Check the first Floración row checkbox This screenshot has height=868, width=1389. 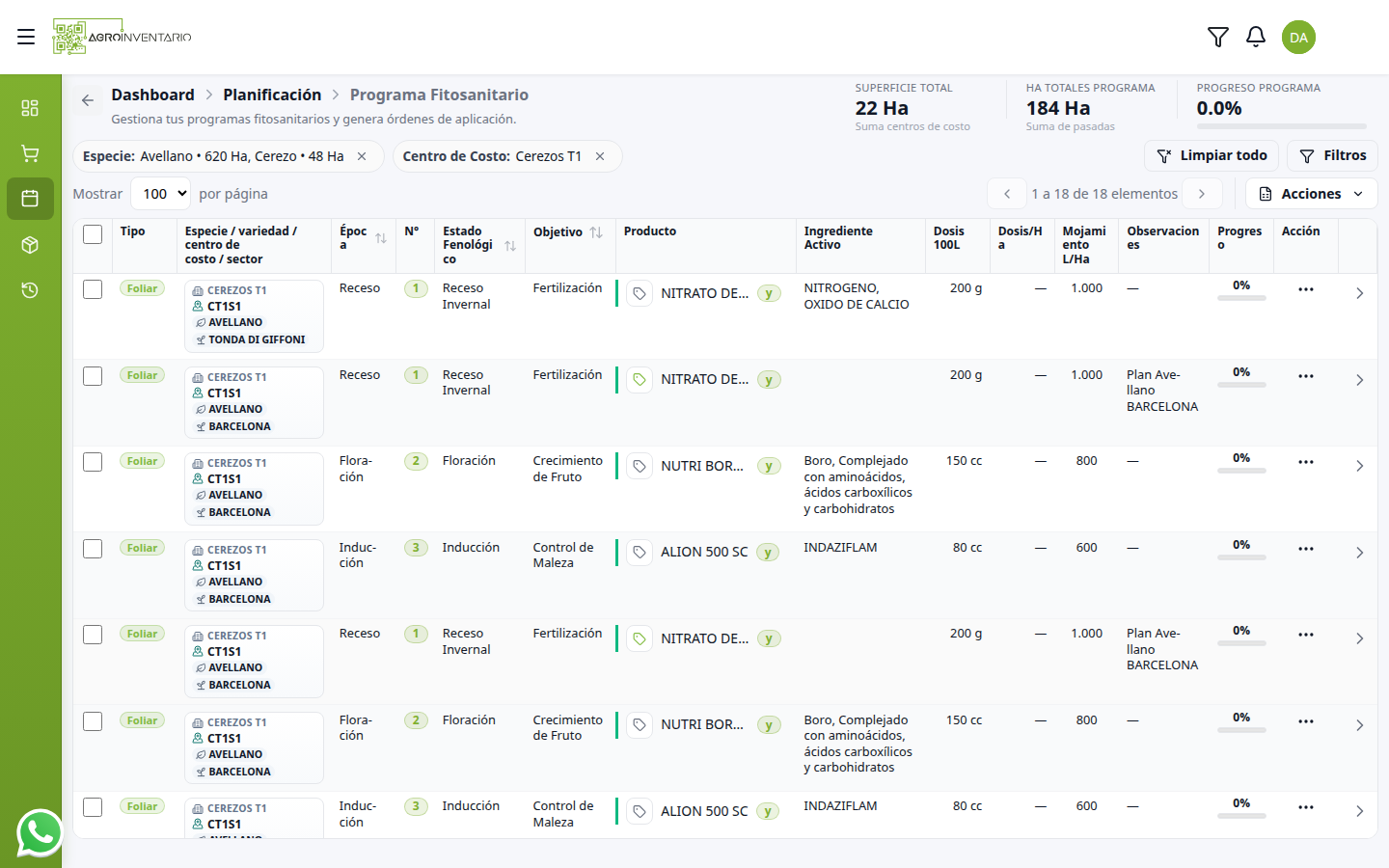click(93, 462)
